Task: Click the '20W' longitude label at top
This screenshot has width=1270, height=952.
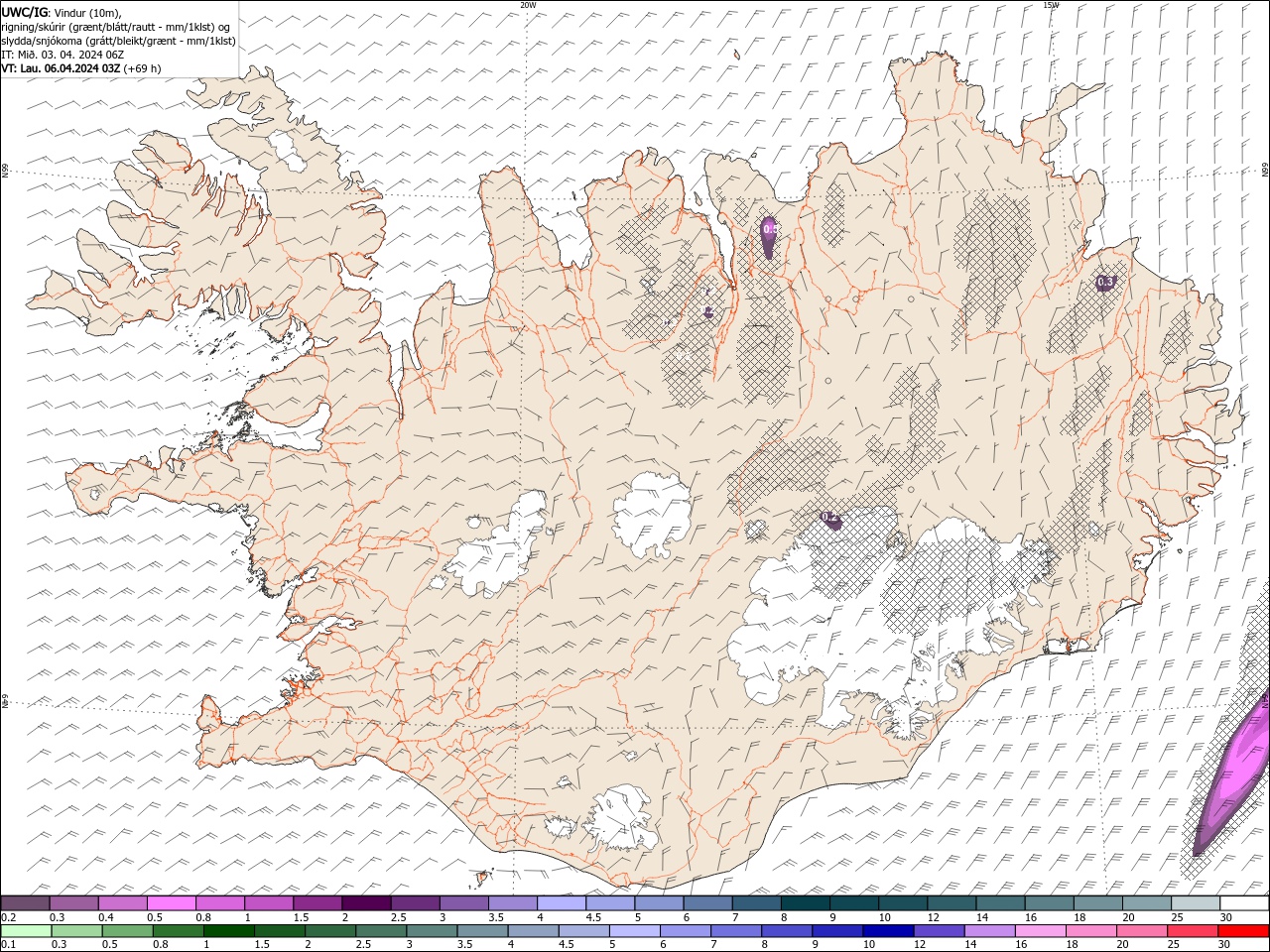Action: pyautogui.click(x=528, y=5)
